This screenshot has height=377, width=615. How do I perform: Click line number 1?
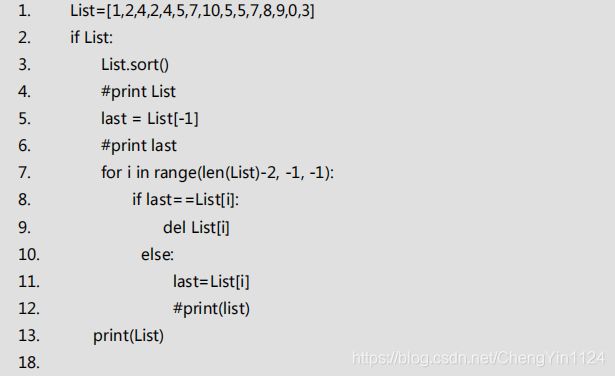[24, 11]
